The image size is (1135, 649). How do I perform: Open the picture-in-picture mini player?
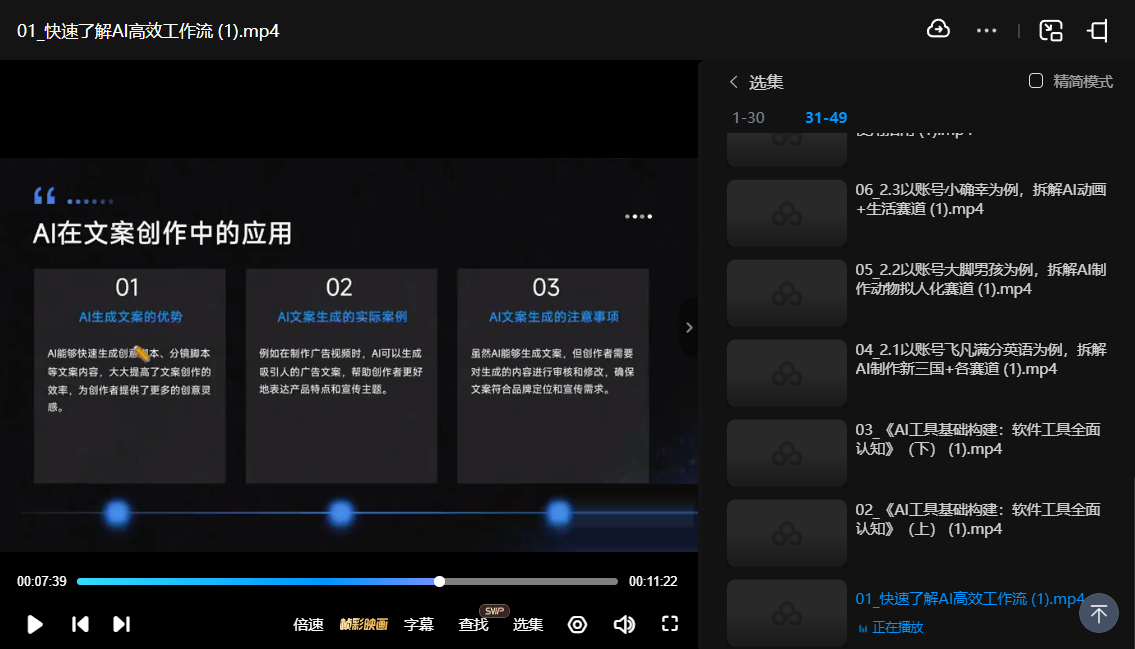[x=1051, y=31]
